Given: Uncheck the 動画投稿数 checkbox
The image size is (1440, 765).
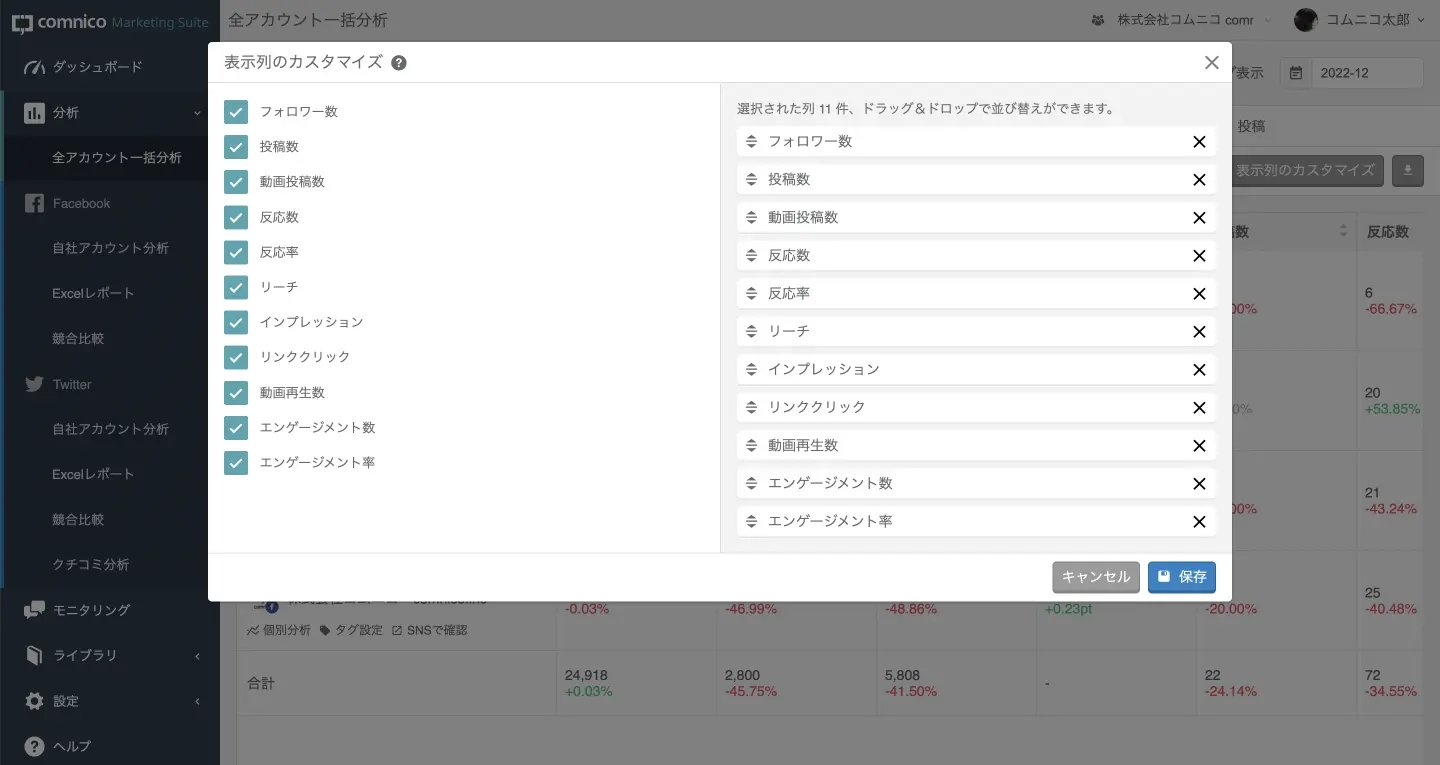Looking at the screenshot, I should 236,182.
